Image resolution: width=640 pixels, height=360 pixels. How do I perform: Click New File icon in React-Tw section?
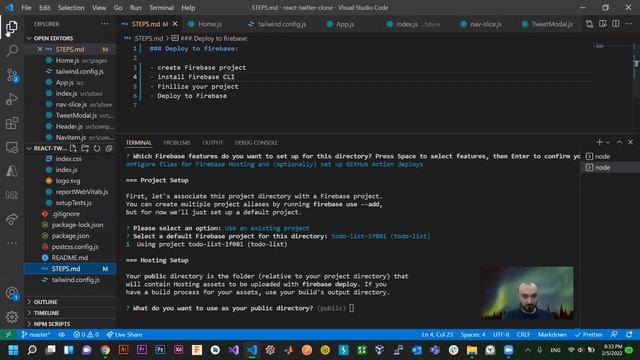(x=73, y=148)
